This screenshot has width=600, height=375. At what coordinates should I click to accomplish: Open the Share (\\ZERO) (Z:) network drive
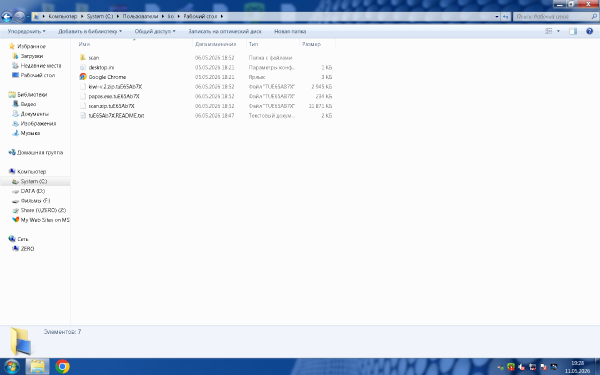(43, 210)
